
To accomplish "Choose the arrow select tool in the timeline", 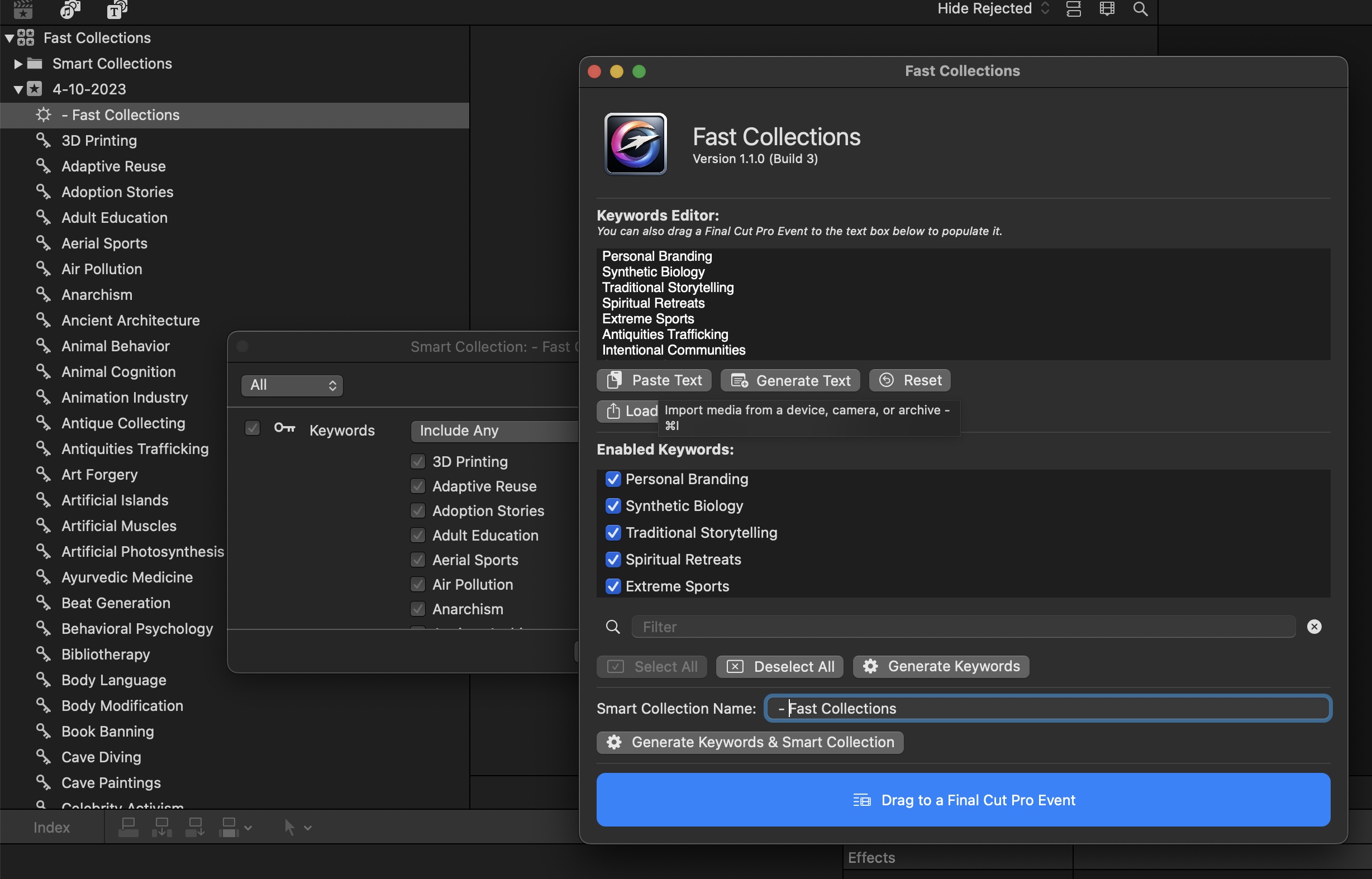I will point(289,827).
